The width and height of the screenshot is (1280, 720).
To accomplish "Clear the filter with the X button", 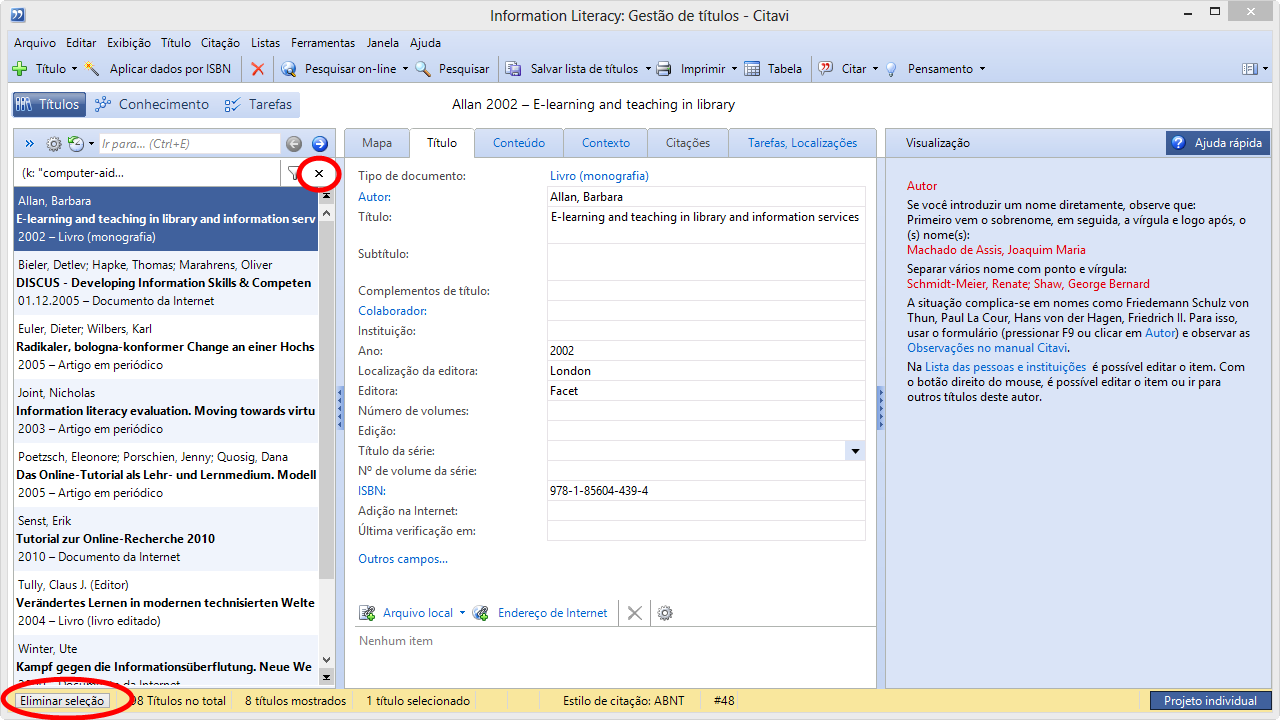I will click(319, 173).
